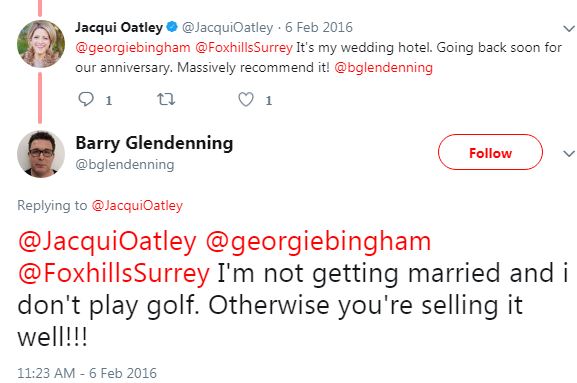Screen dimensions: 577x383
Task: Open Barry Glendenning's profile photo
Action: tap(40, 154)
